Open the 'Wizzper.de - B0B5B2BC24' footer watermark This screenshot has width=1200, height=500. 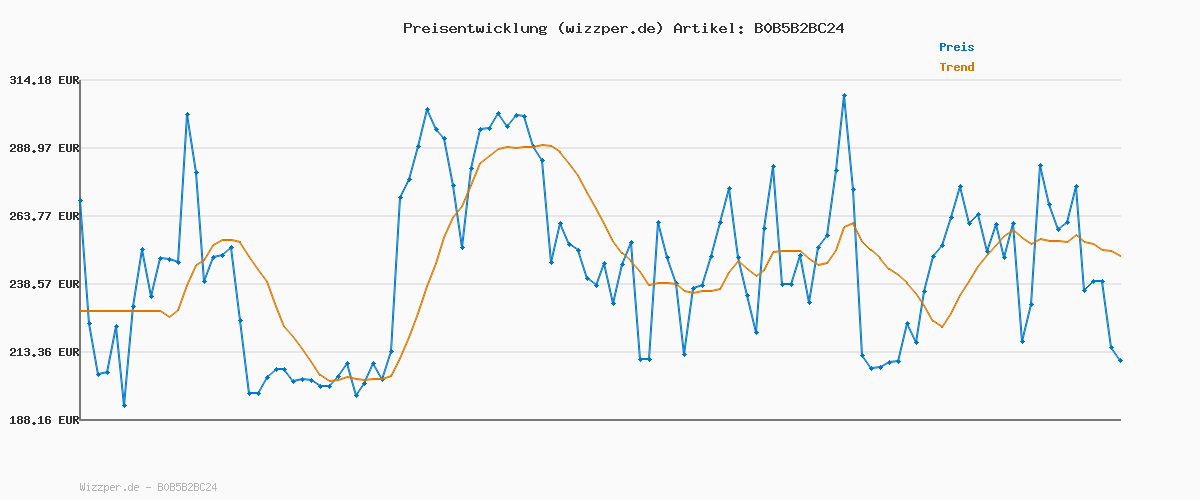(x=148, y=487)
